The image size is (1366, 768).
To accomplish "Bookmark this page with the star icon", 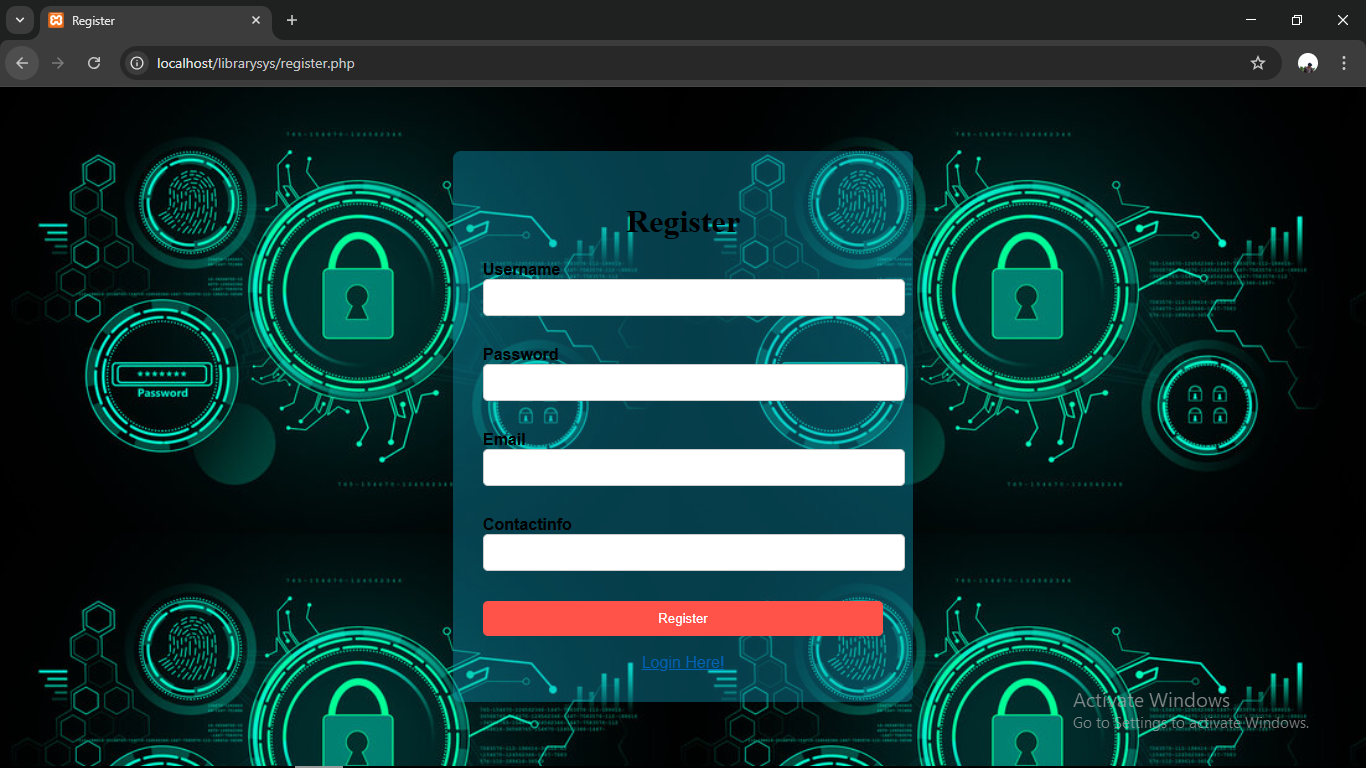I will (x=1258, y=63).
